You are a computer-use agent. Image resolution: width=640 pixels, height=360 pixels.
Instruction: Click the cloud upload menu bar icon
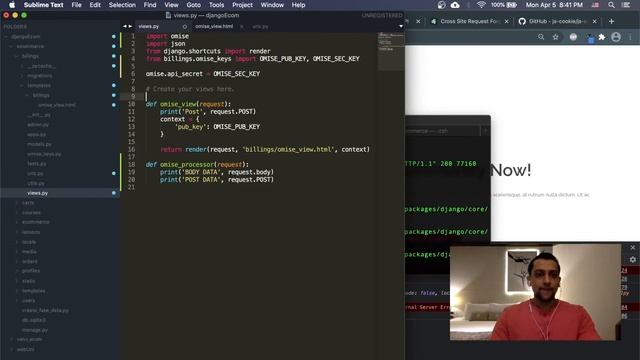455,5
